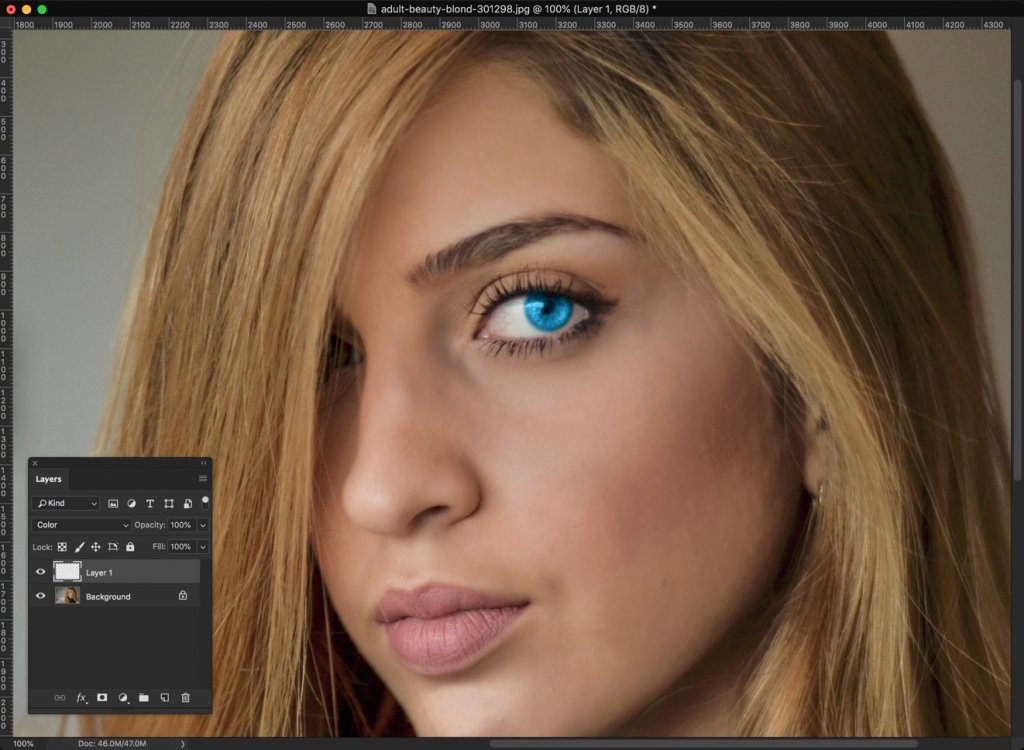
Task: Toggle visibility of Layer 1
Action: [x=40, y=571]
